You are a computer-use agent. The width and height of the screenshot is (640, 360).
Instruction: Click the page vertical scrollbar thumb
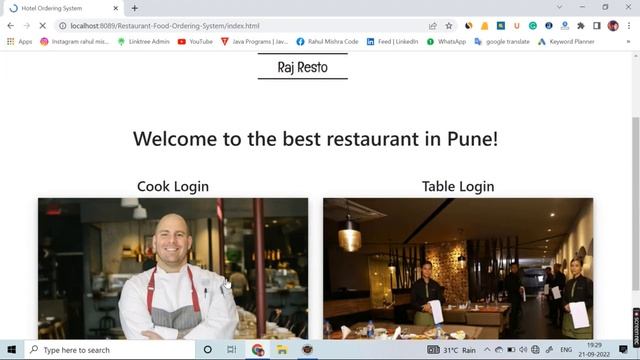(x=636, y=204)
